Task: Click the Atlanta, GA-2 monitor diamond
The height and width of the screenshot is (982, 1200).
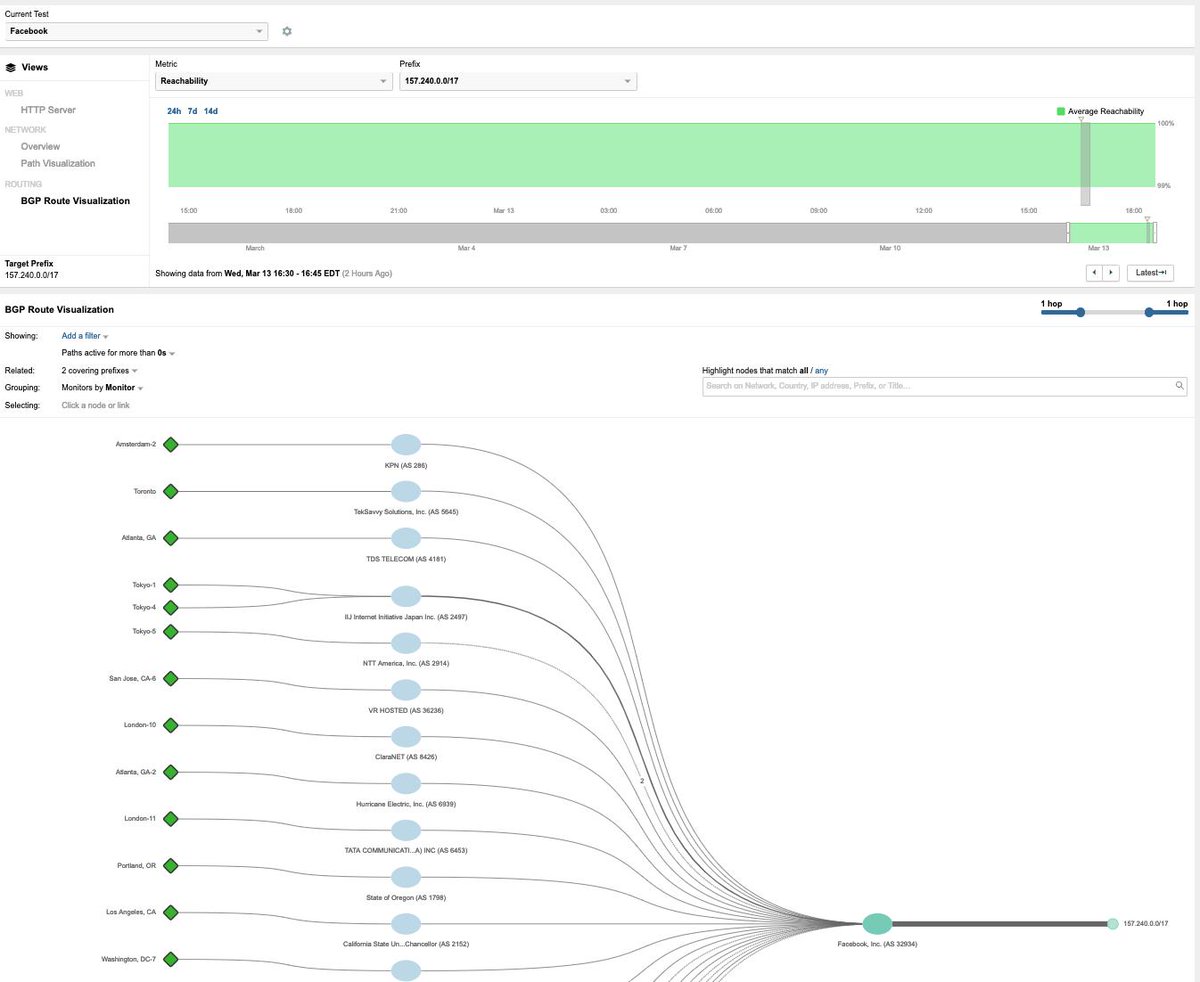Action: click(x=170, y=772)
